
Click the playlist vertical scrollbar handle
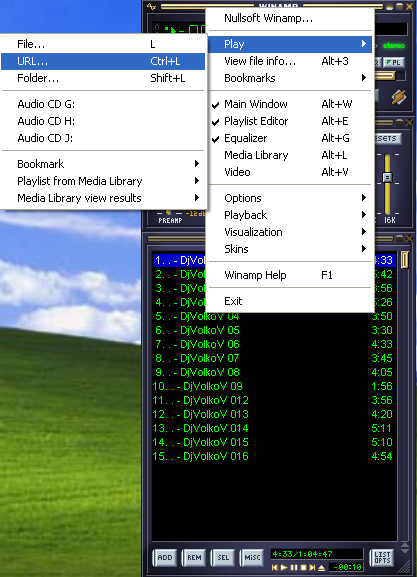(x=404, y=260)
